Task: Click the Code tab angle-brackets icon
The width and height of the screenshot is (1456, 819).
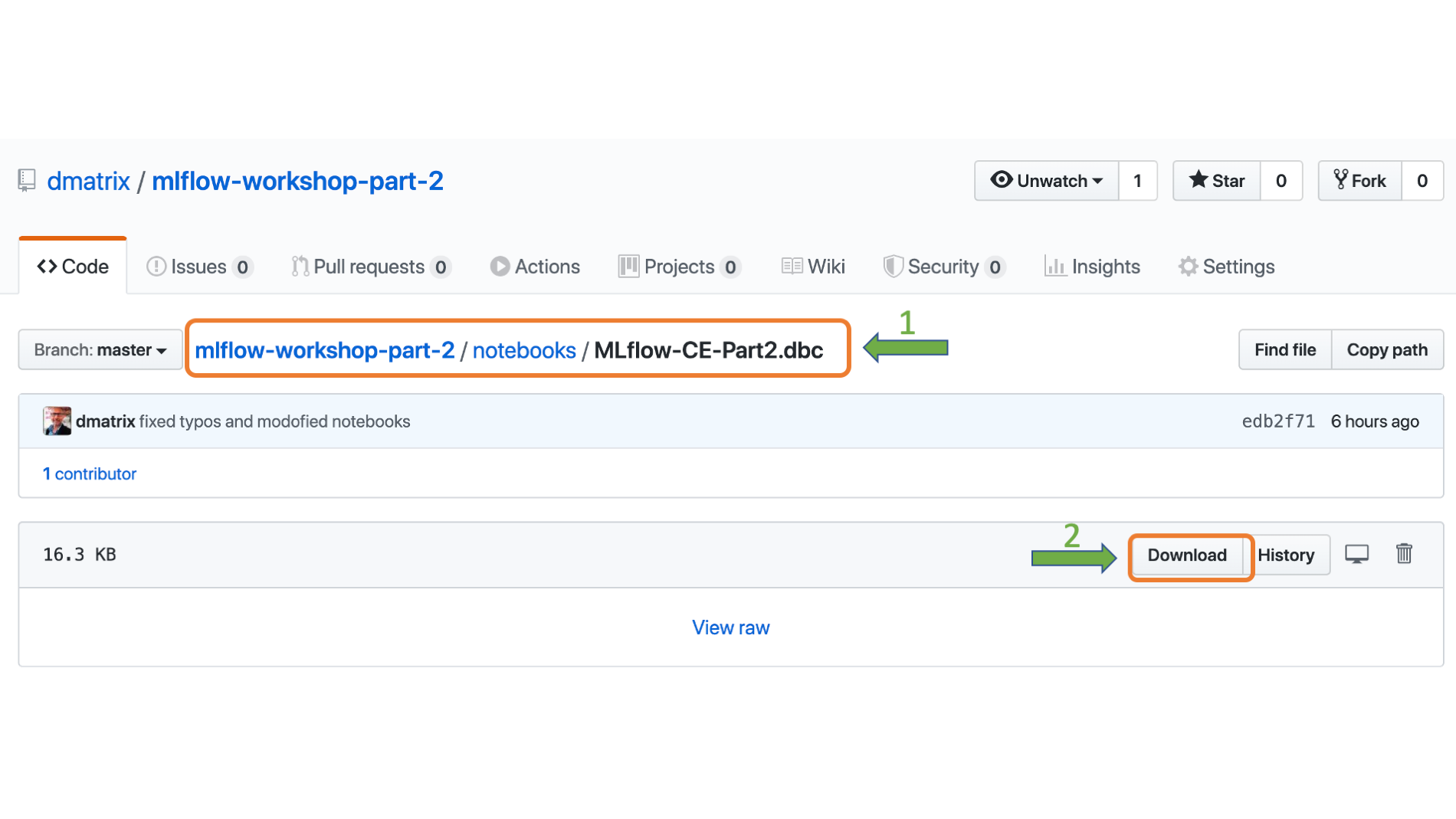Action: pos(47,267)
